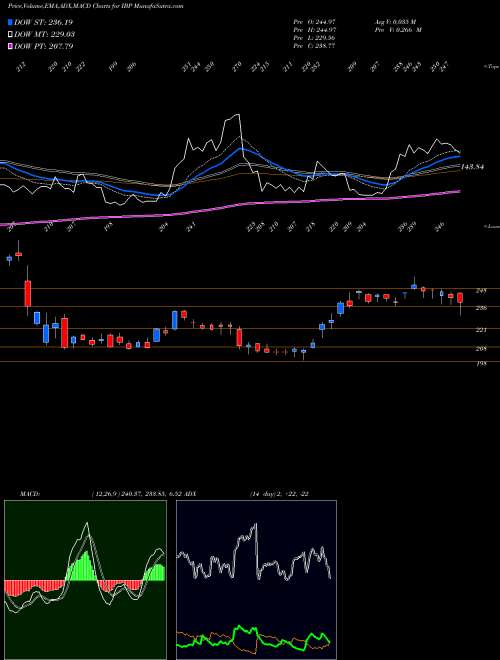The height and width of the screenshot is (660, 500).
Task: Click the last red candlestick on the right
Action: point(460,298)
